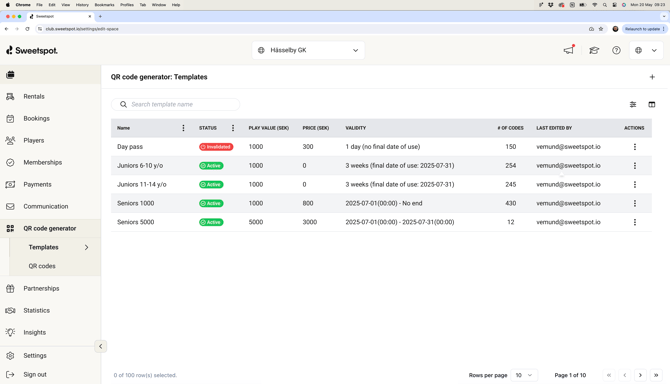The width and height of the screenshot is (670, 384).
Task: Open actions menu for Juniors 11-14 y/o
Action: (635, 185)
